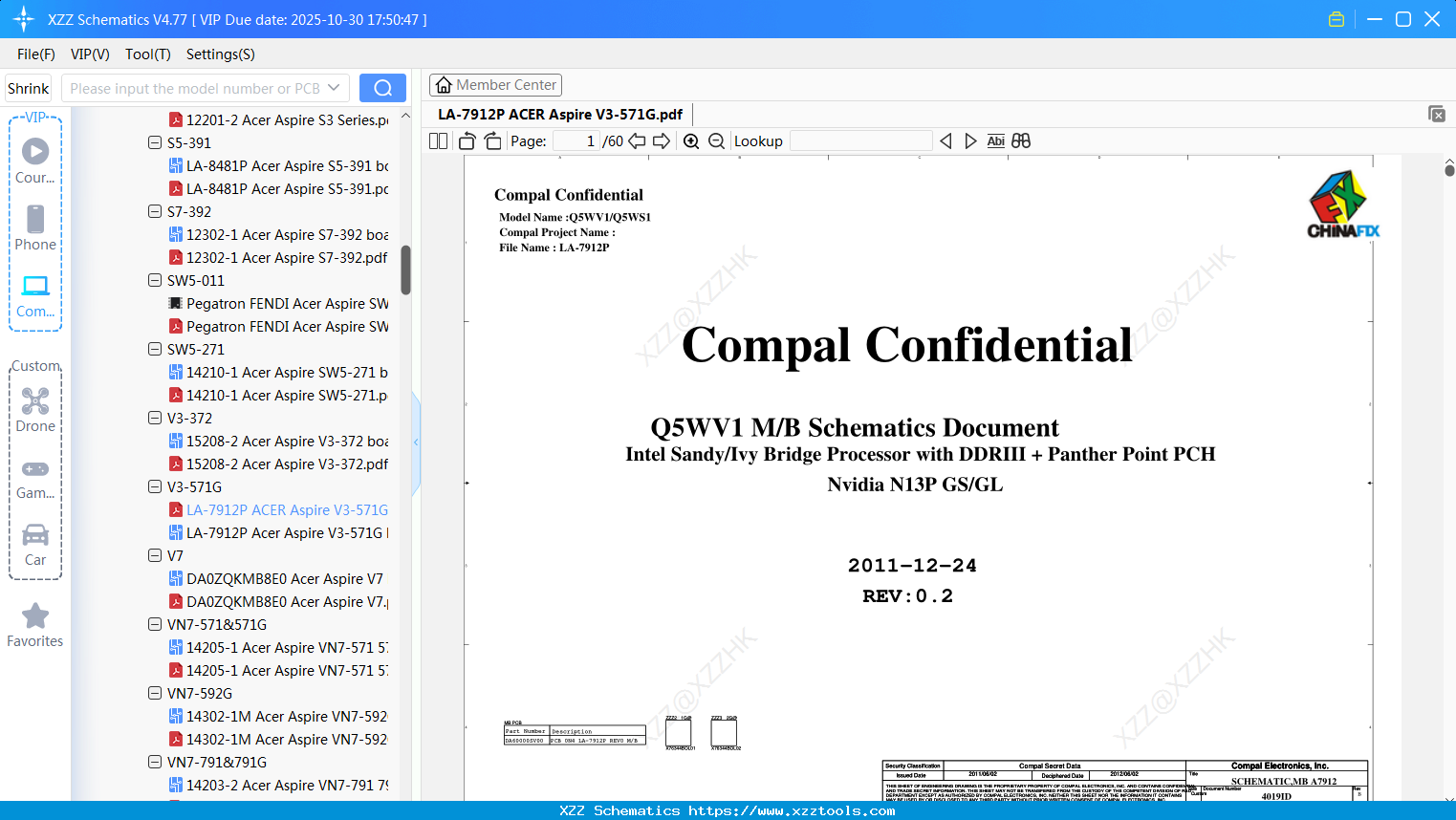Open the LA-8481P Aspire S5-391 PDF
The image size is (1456, 820).
(x=278, y=188)
